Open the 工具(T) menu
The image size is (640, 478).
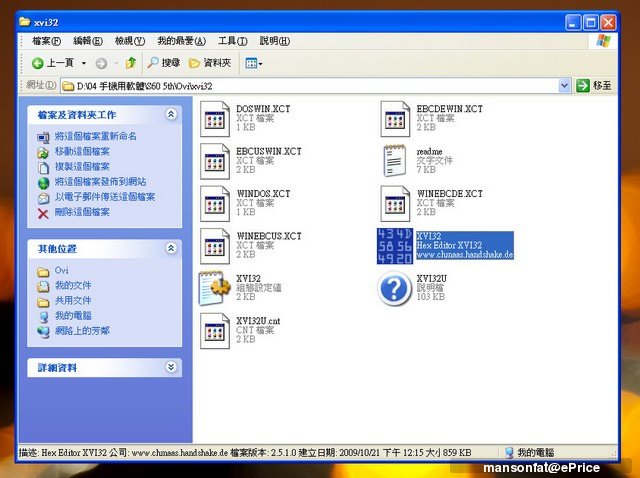coord(233,41)
